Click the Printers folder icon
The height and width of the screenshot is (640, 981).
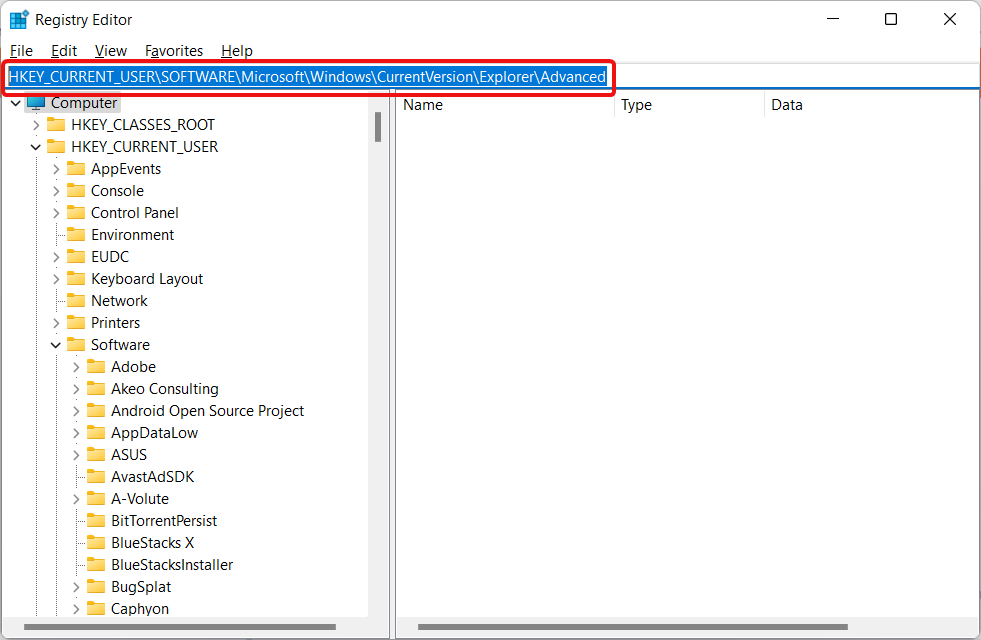click(x=76, y=322)
